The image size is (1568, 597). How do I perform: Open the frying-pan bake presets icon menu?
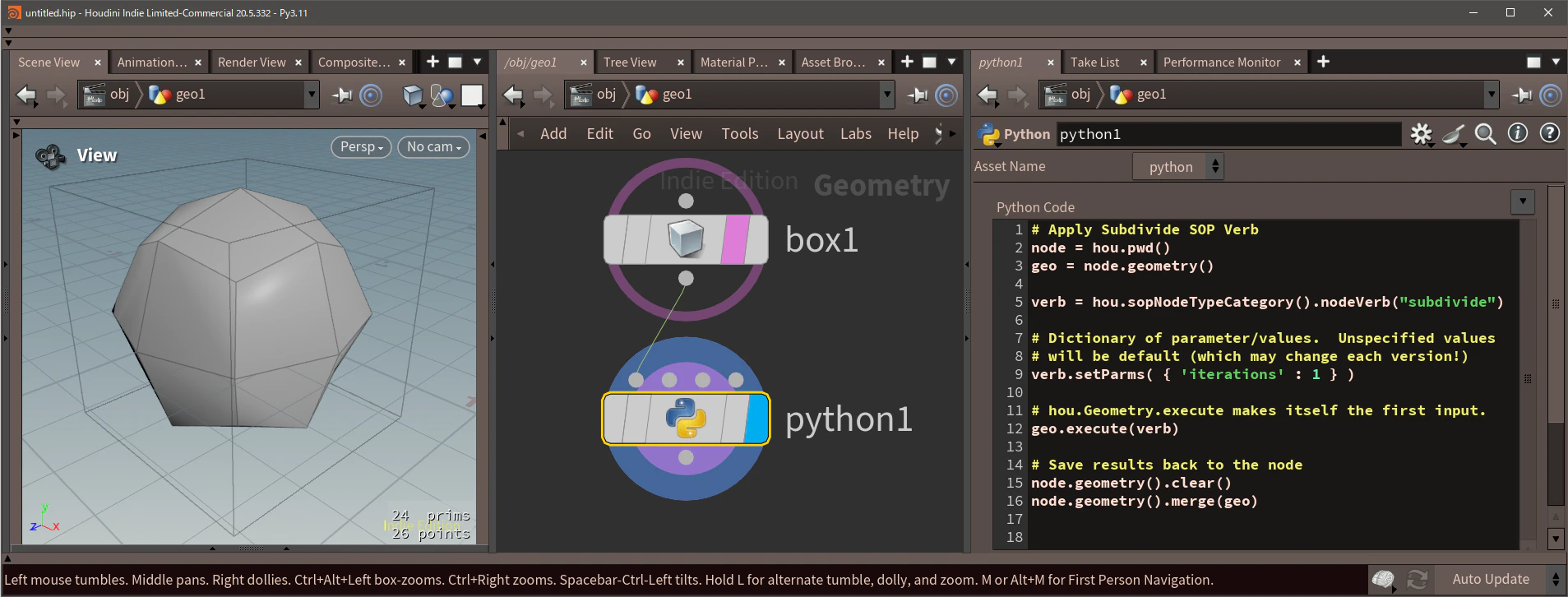coord(1454,134)
